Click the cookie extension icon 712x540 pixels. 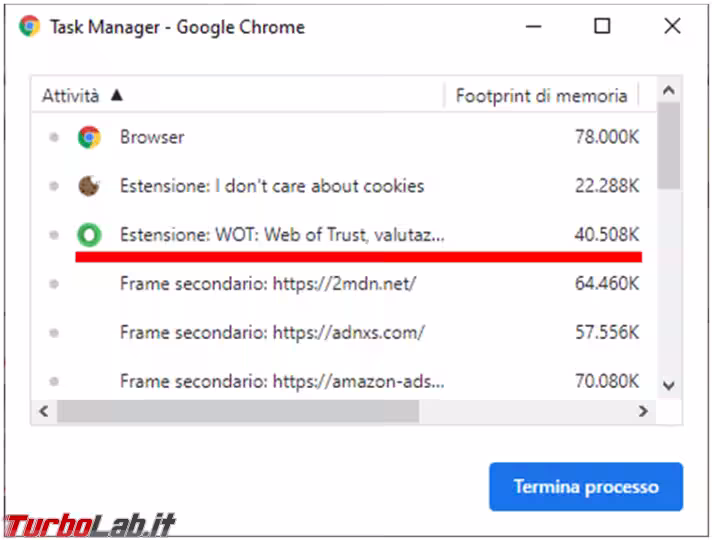tap(89, 186)
